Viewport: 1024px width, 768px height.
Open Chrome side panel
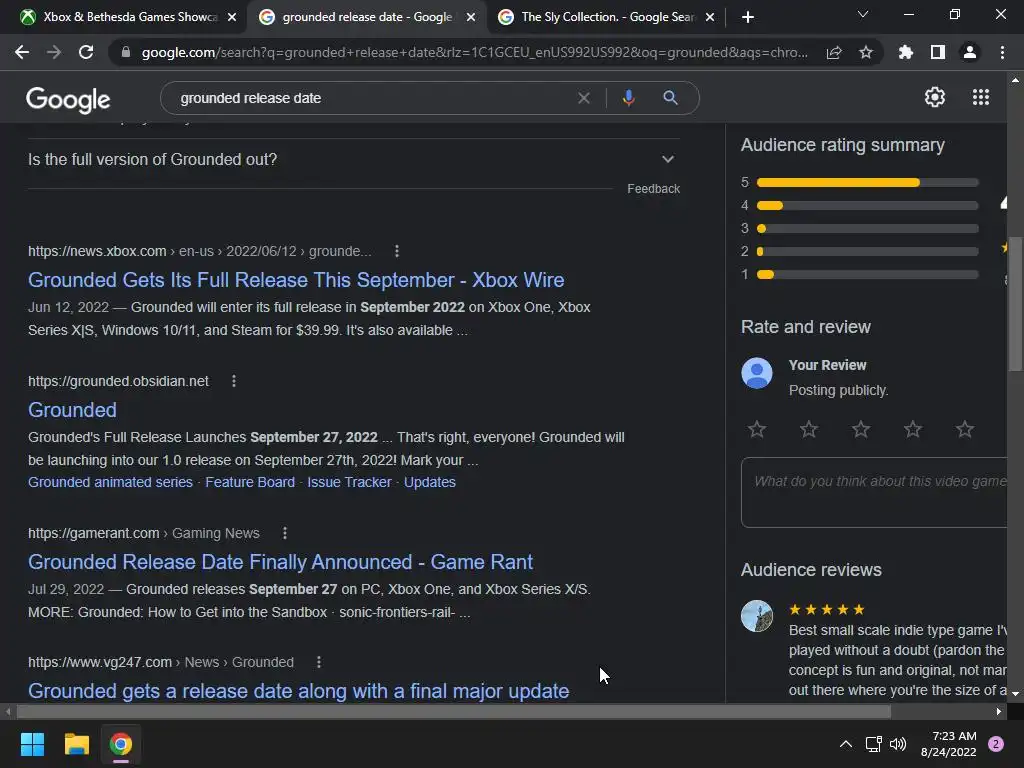(938, 52)
